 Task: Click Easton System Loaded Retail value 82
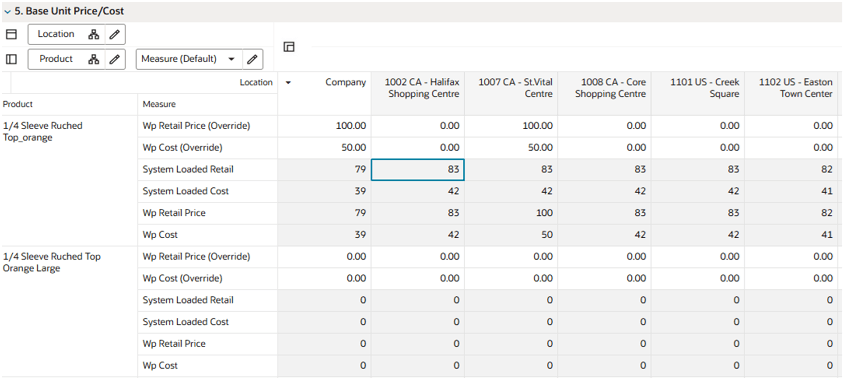(x=792, y=169)
